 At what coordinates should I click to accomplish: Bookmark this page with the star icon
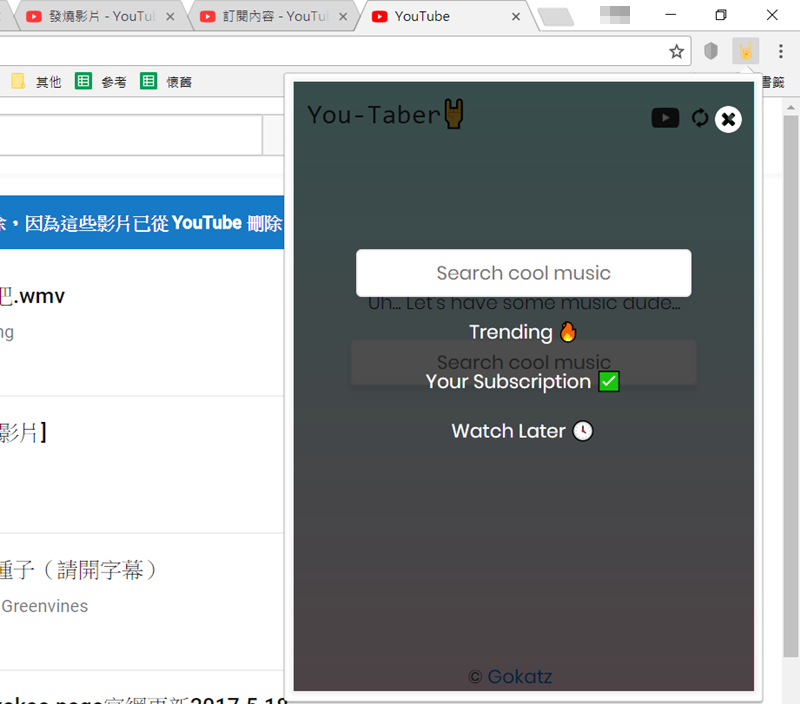(676, 51)
